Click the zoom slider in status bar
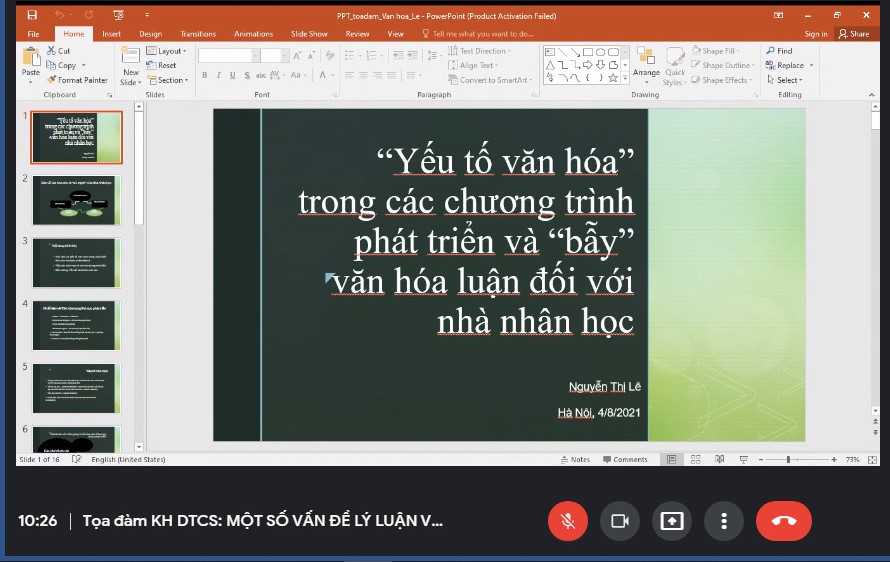 (x=788, y=460)
